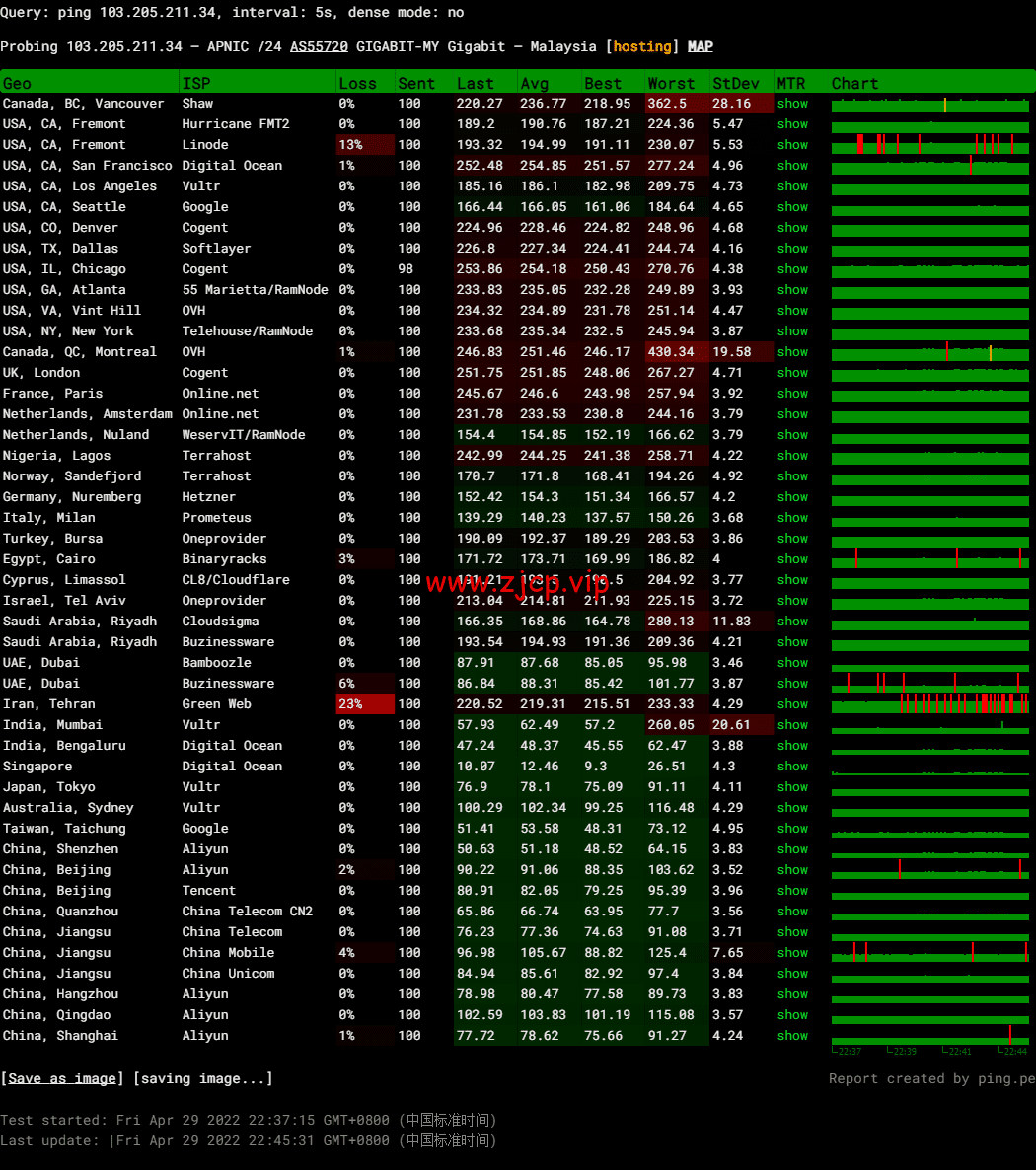Show MTR for Denver Cogent
The image size is (1036, 1170).
click(x=792, y=228)
